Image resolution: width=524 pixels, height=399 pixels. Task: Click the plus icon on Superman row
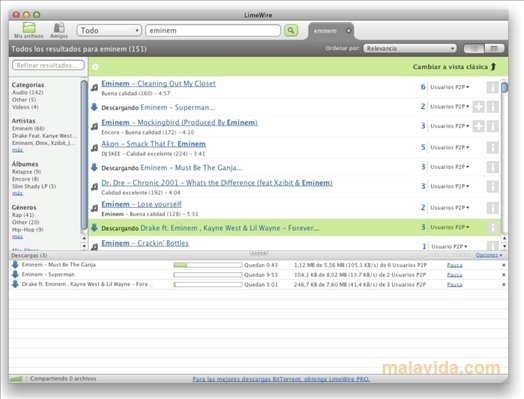click(478, 107)
